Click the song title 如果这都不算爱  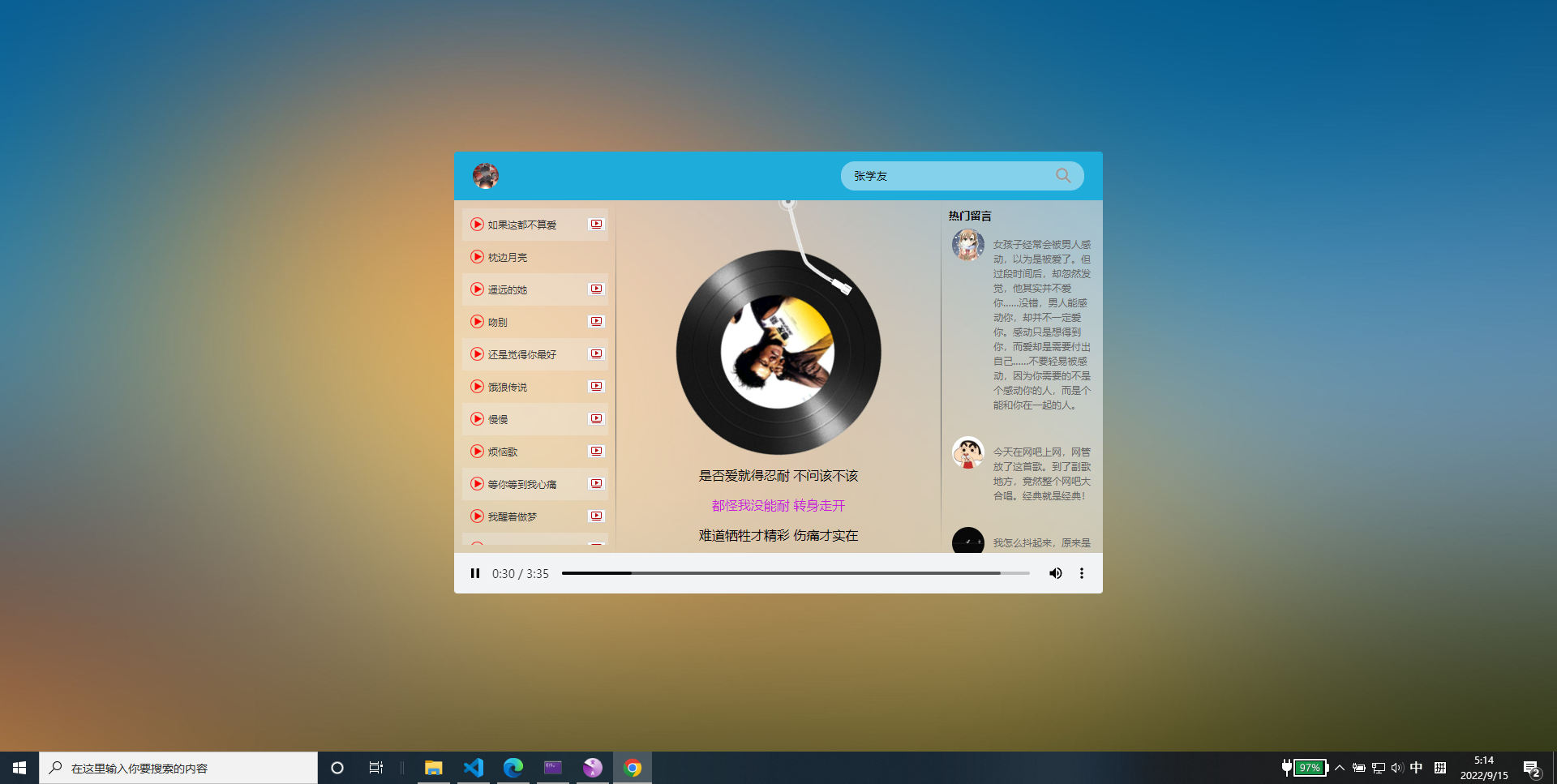coord(520,225)
